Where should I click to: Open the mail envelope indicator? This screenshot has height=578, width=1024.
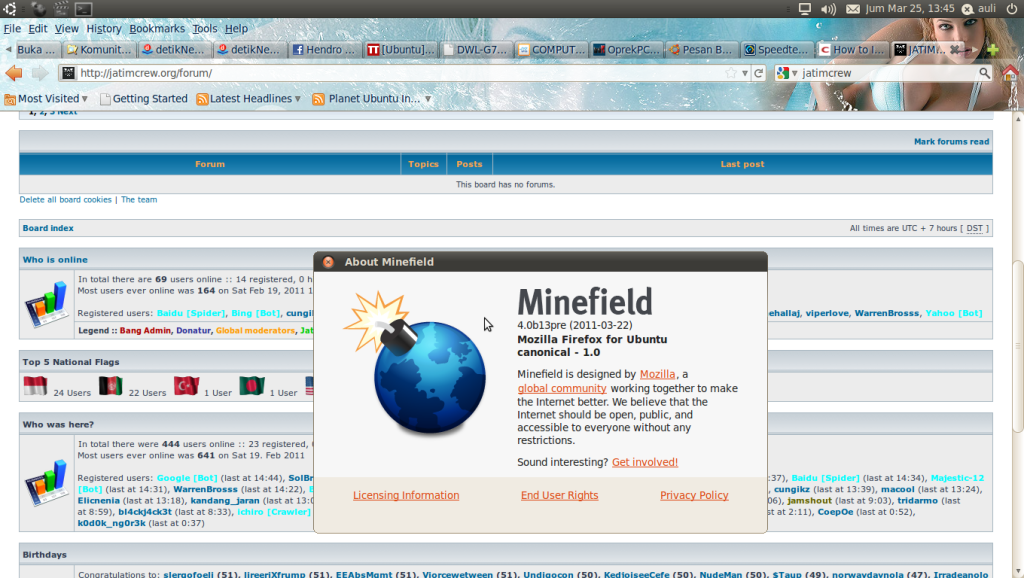(x=853, y=9)
